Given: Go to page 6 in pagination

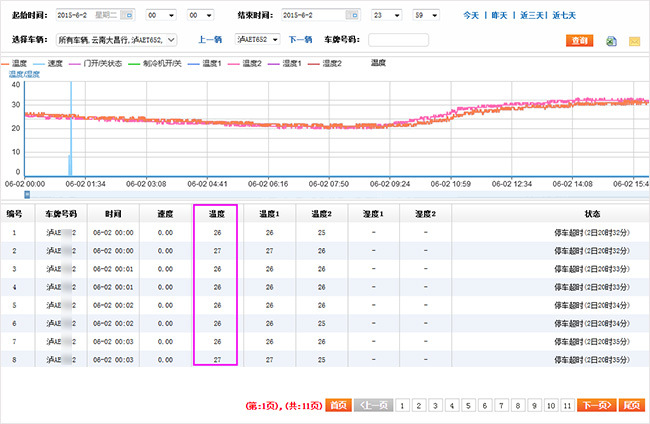Looking at the screenshot, I should pos(485,405).
